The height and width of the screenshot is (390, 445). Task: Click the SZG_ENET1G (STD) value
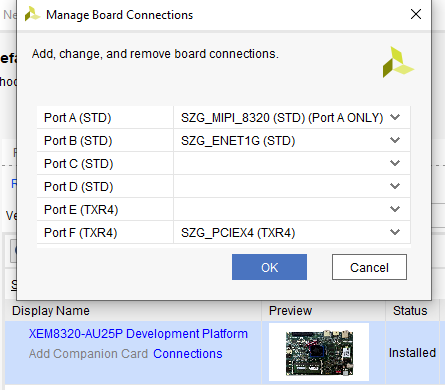point(238,141)
